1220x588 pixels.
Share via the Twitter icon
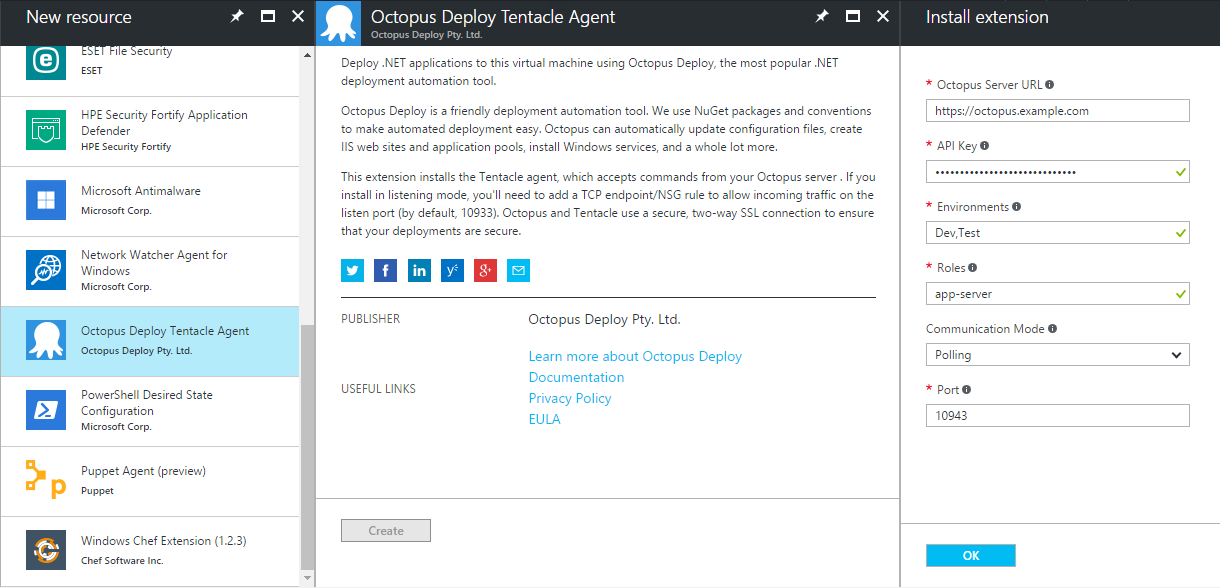[352, 270]
